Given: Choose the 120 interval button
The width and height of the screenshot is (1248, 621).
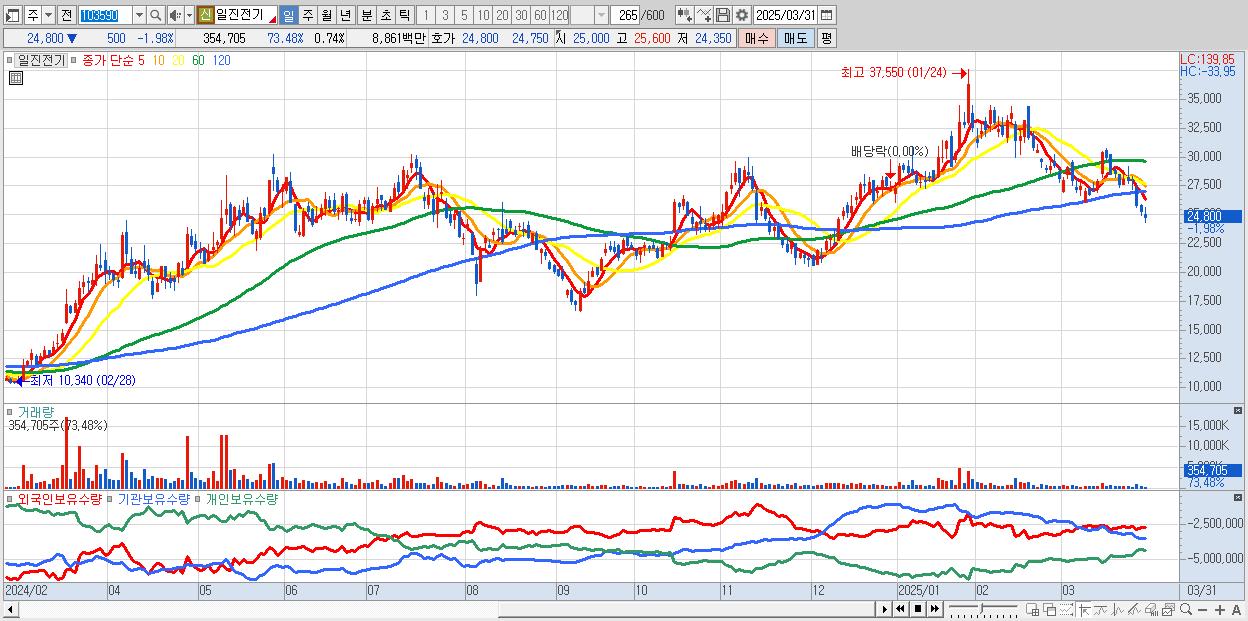Looking at the screenshot, I should click(559, 15).
